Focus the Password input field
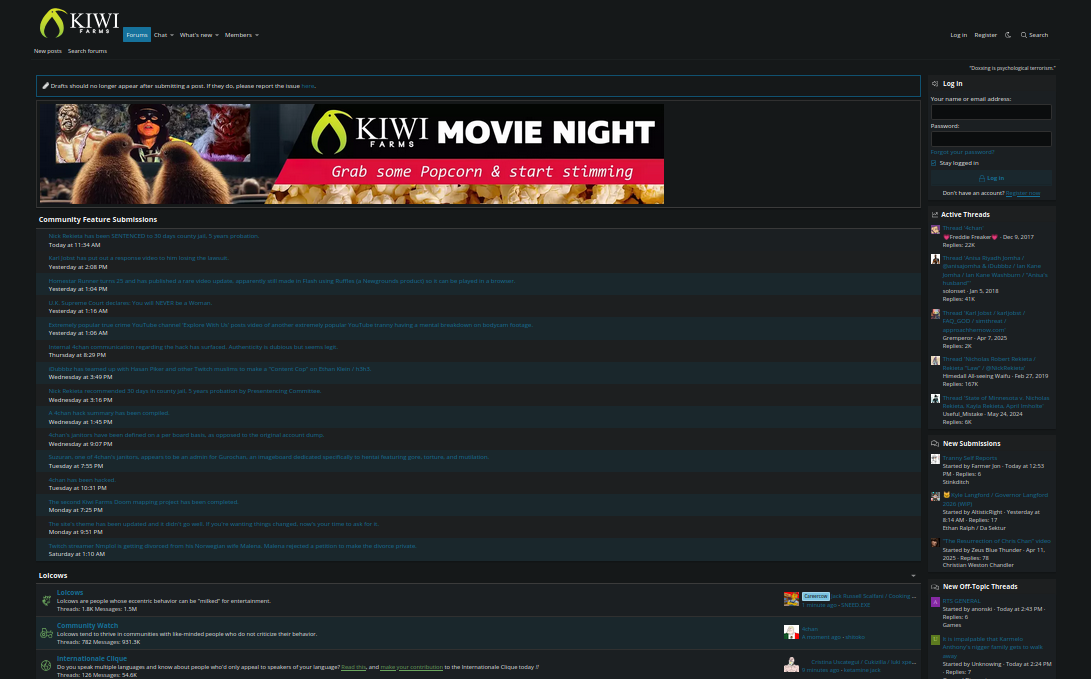This screenshot has width=1091, height=679. [991, 138]
